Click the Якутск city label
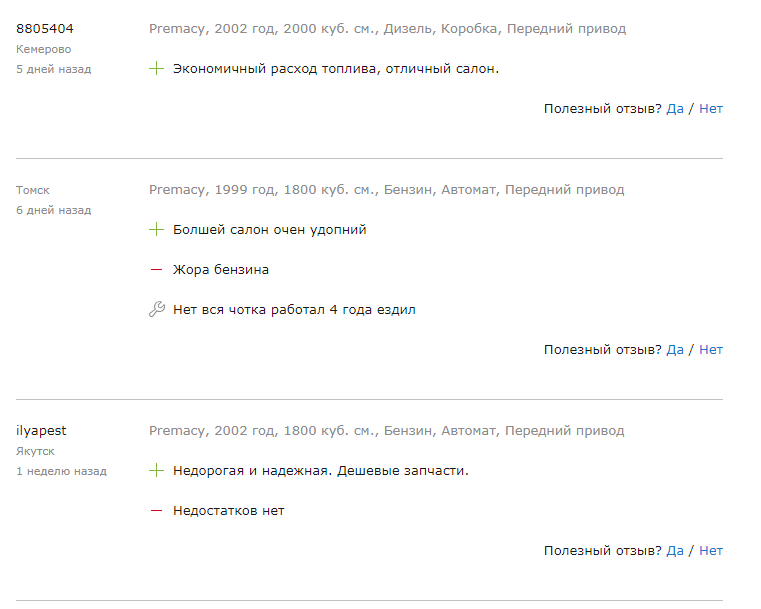The image size is (761, 609). [35, 451]
